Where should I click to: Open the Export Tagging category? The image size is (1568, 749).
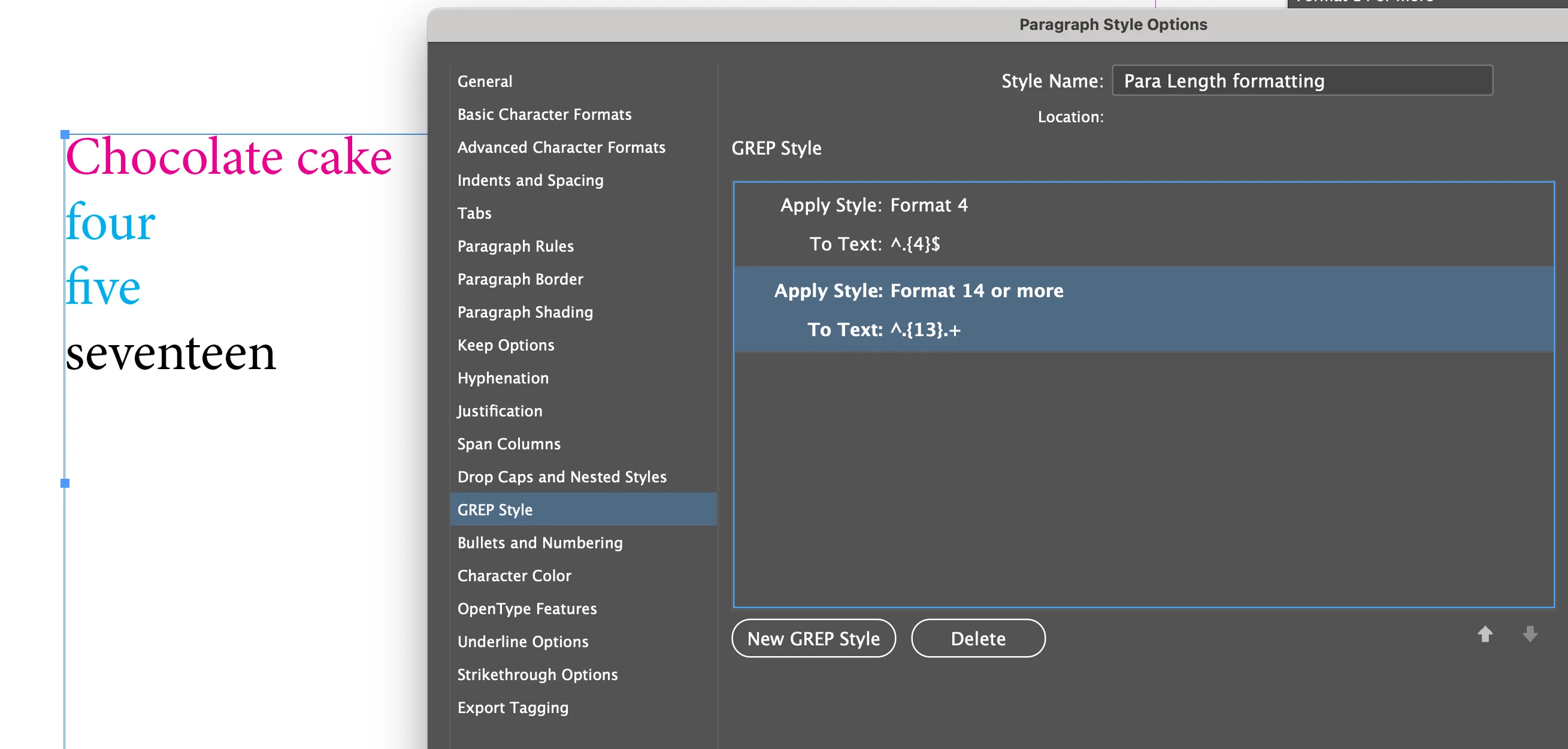[x=513, y=708]
